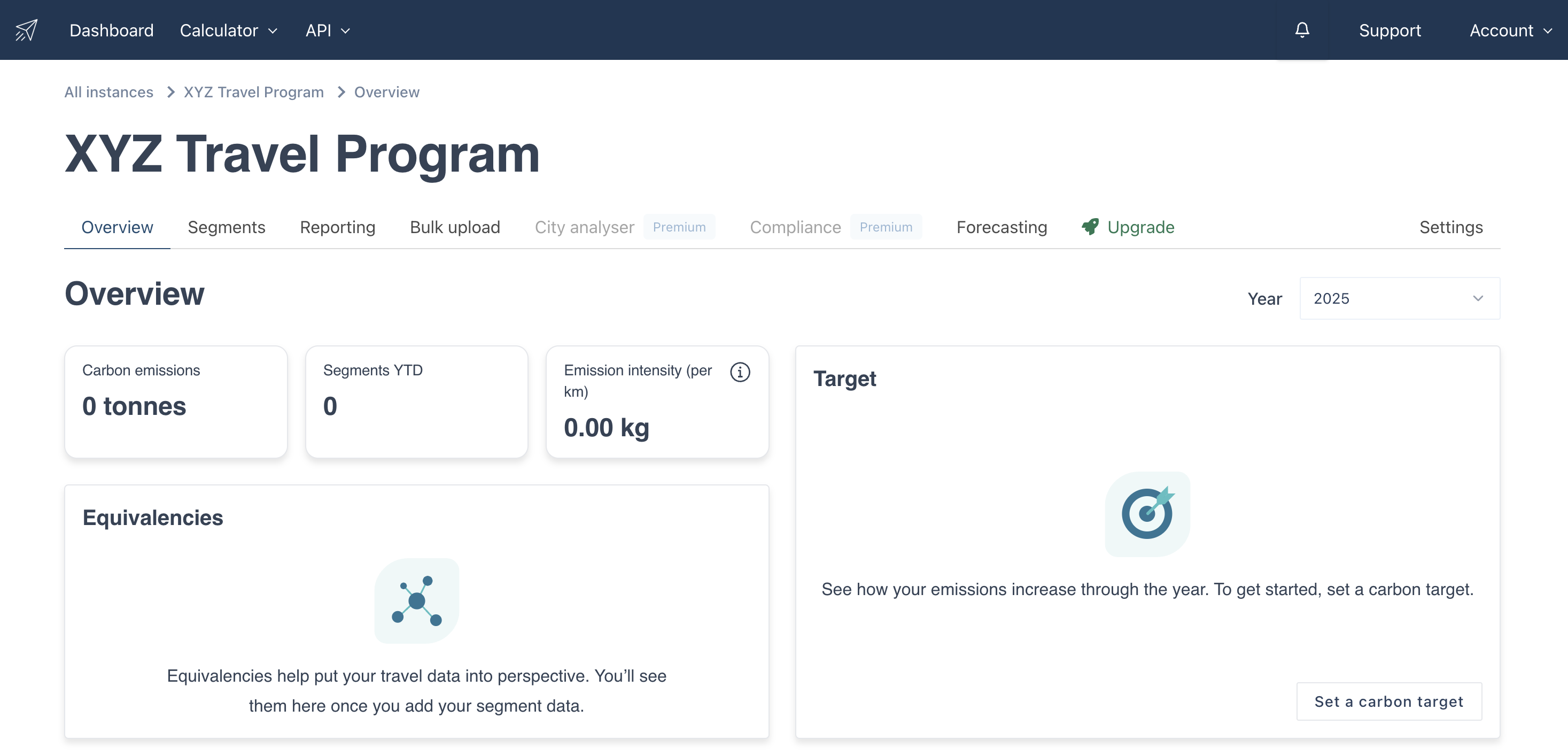1568x756 pixels.
Task: Open the Account dropdown menu
Action: 1510,30
